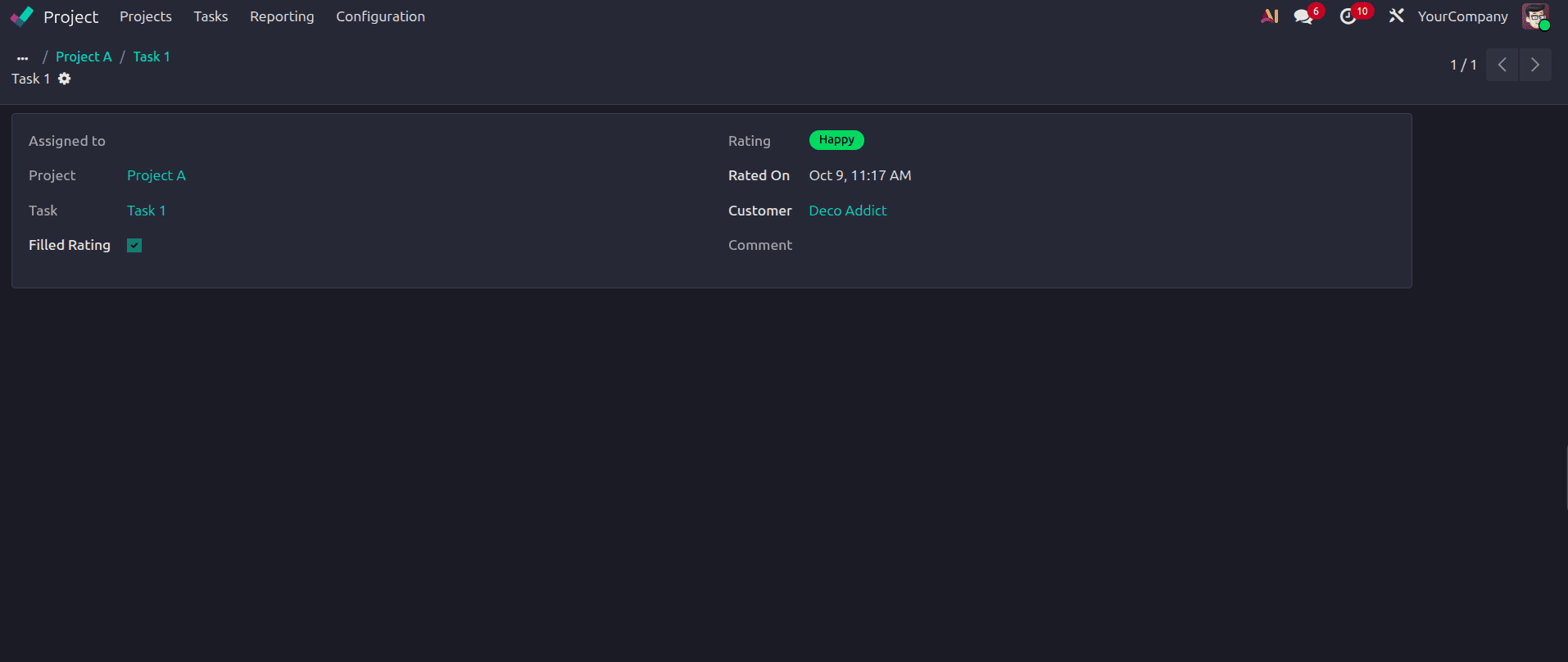
Task: Open the activities clock icon
Action: coord(1348,16)
